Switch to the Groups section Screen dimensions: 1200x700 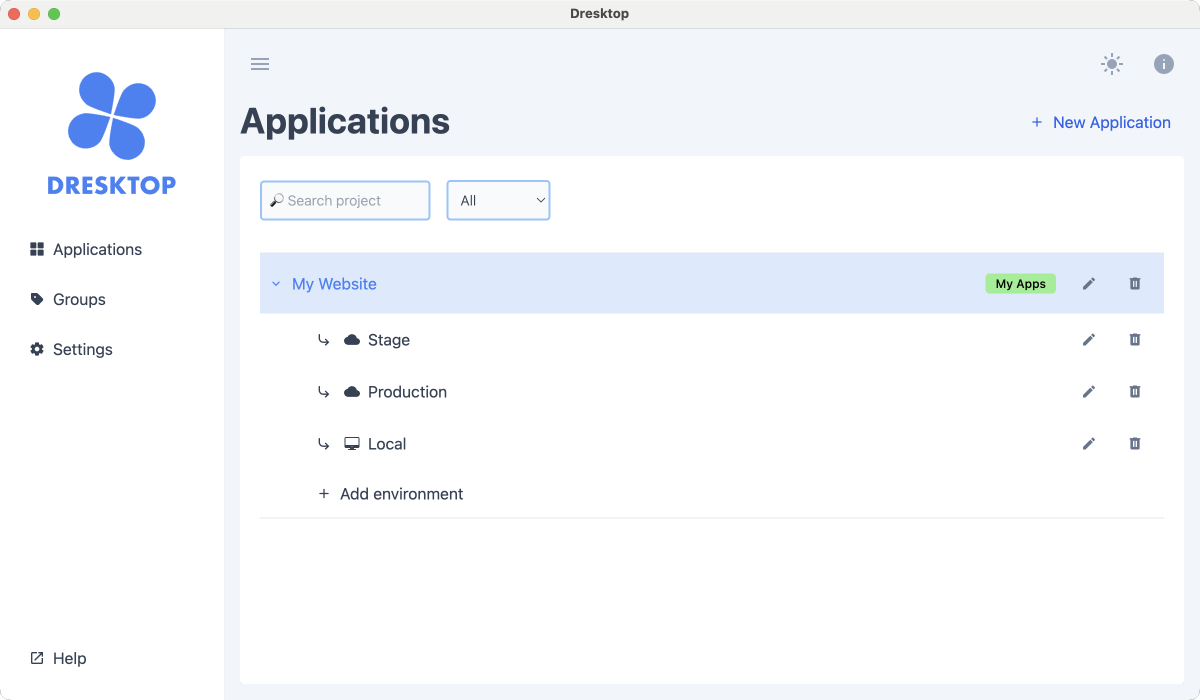(78, 299)
